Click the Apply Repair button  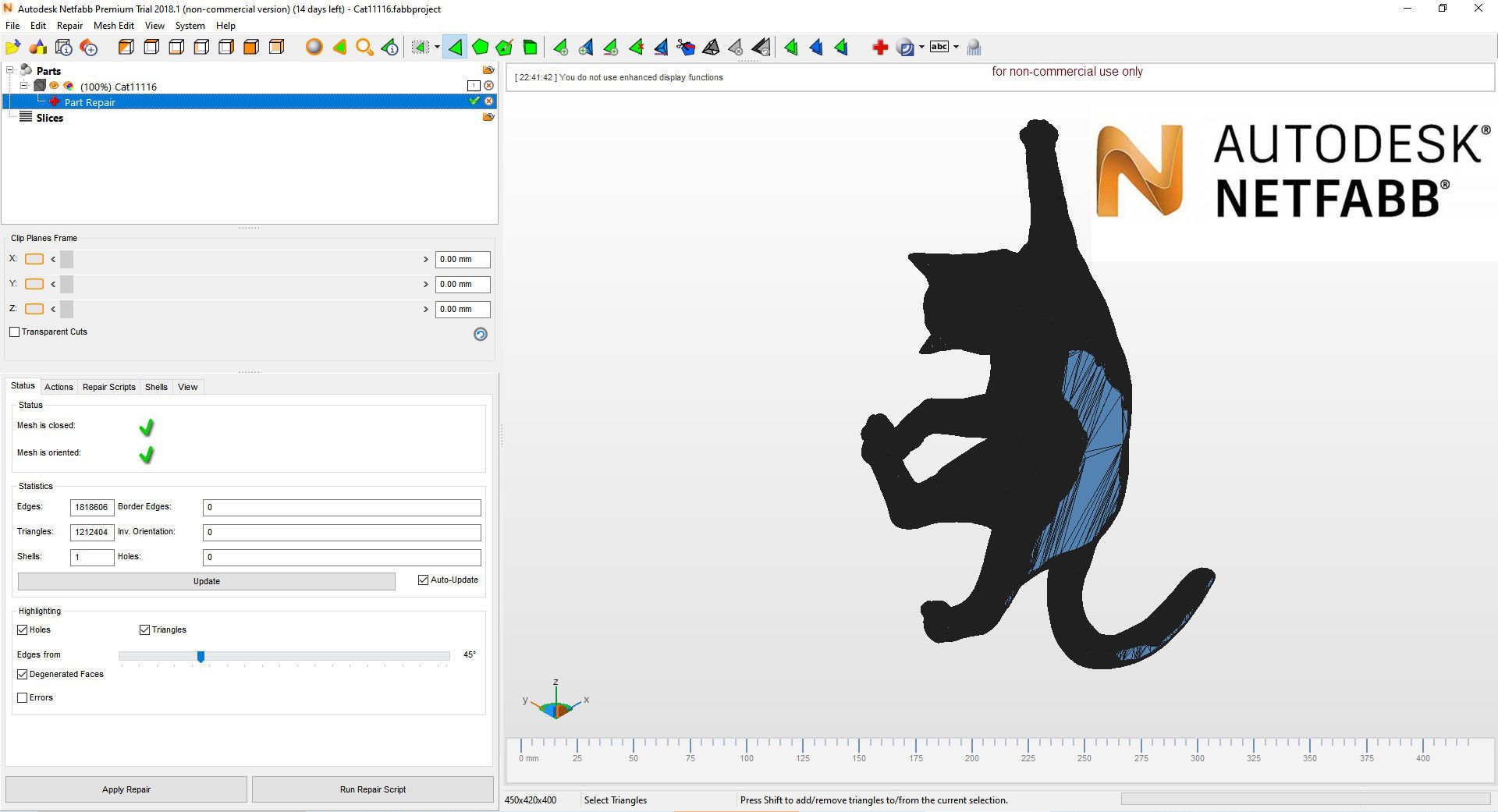126,789
